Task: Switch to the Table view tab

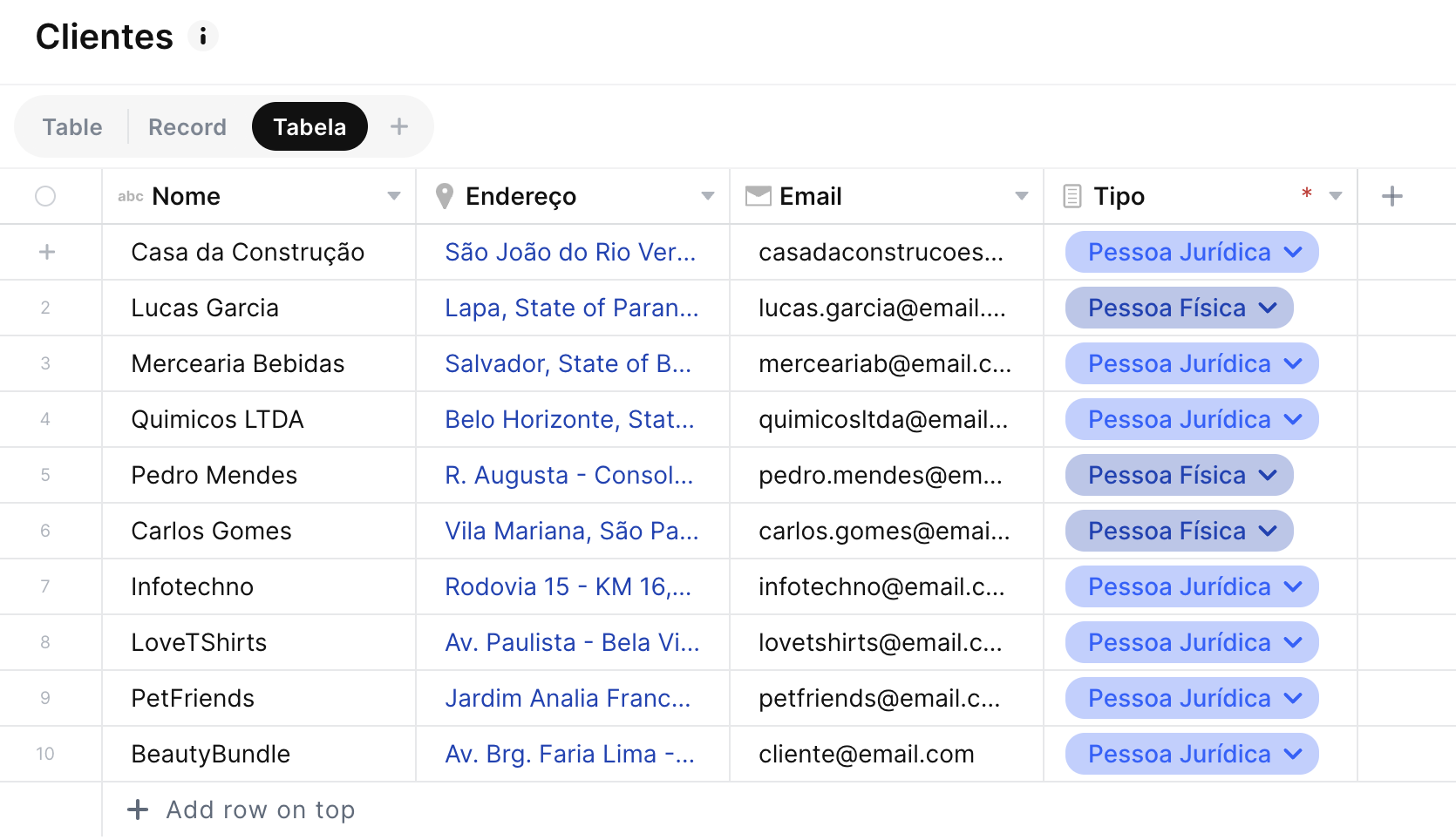Action: coord(72,127)
